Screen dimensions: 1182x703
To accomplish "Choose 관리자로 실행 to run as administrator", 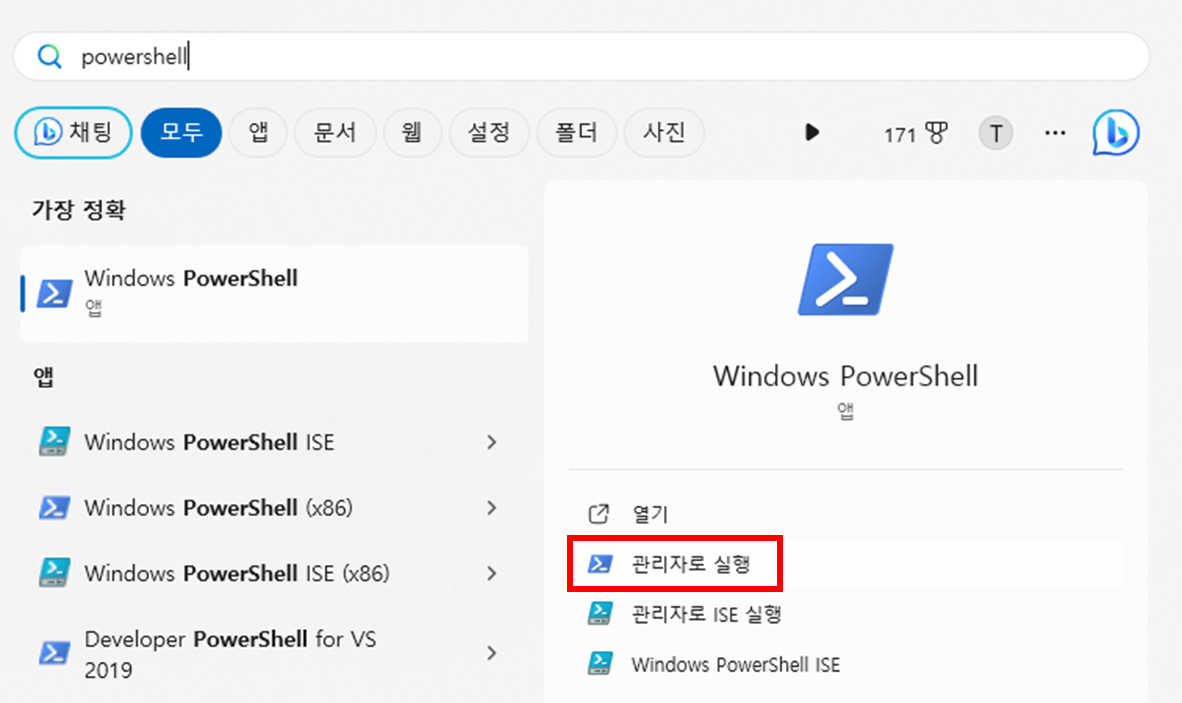I will pos(845,564).
